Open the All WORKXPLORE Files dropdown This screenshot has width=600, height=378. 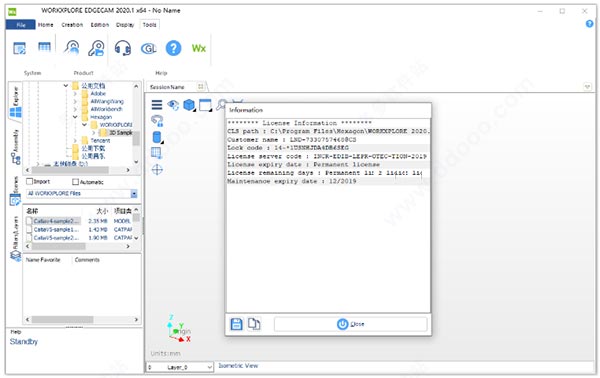click(x=82, y=194)
